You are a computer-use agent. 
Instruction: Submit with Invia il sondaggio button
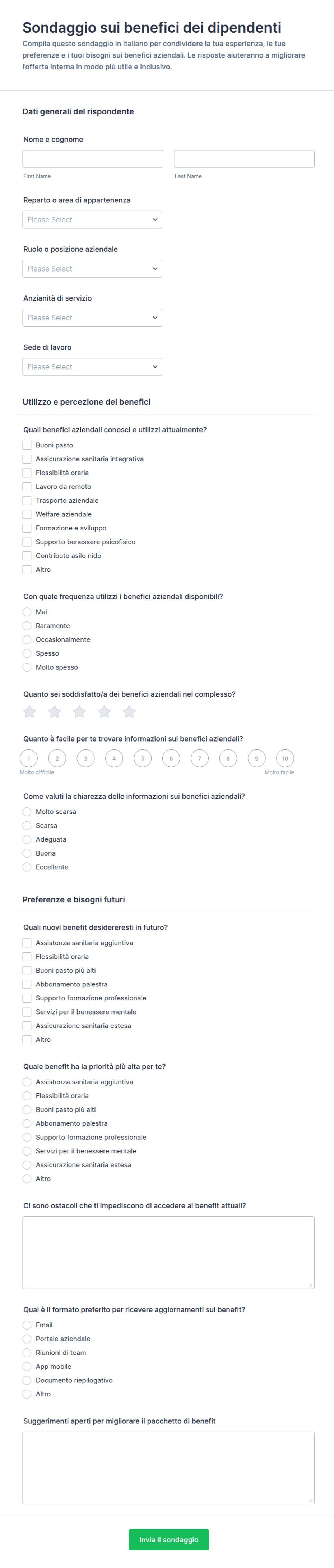(168, 1539)
